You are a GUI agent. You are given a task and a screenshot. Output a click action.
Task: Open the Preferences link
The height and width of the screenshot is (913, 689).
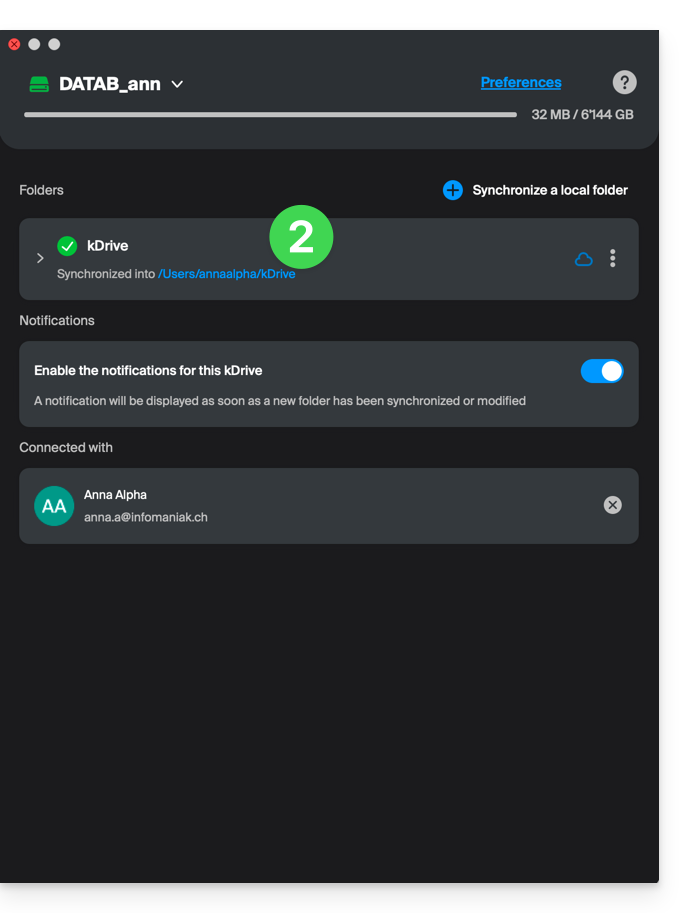(x=521, y=83)
